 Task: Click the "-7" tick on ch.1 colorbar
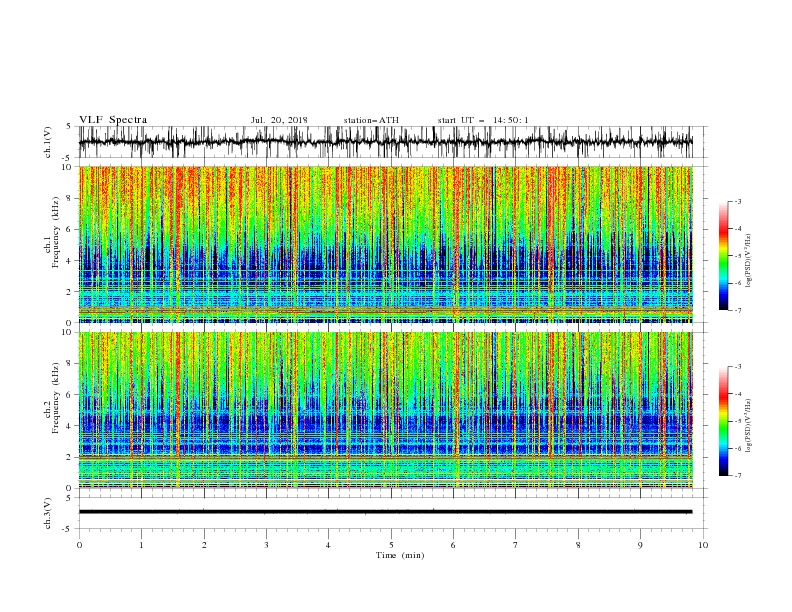click(737, 311)
